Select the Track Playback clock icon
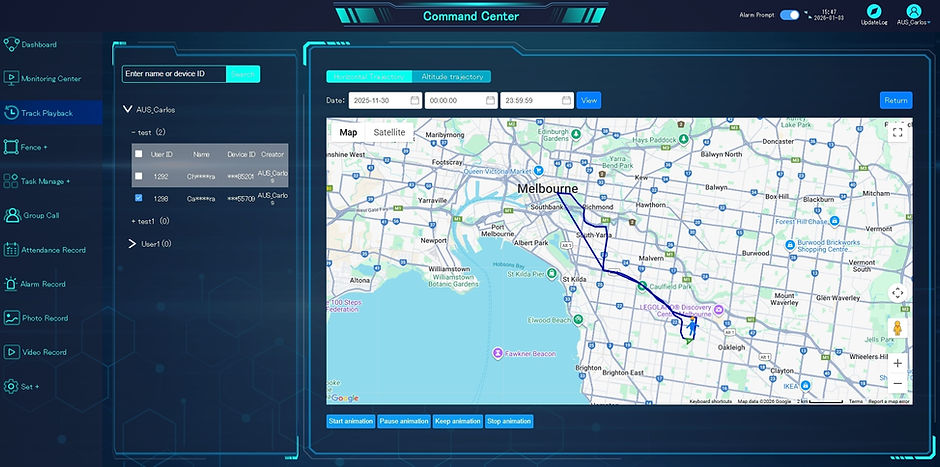 click(x=11, y=112)
